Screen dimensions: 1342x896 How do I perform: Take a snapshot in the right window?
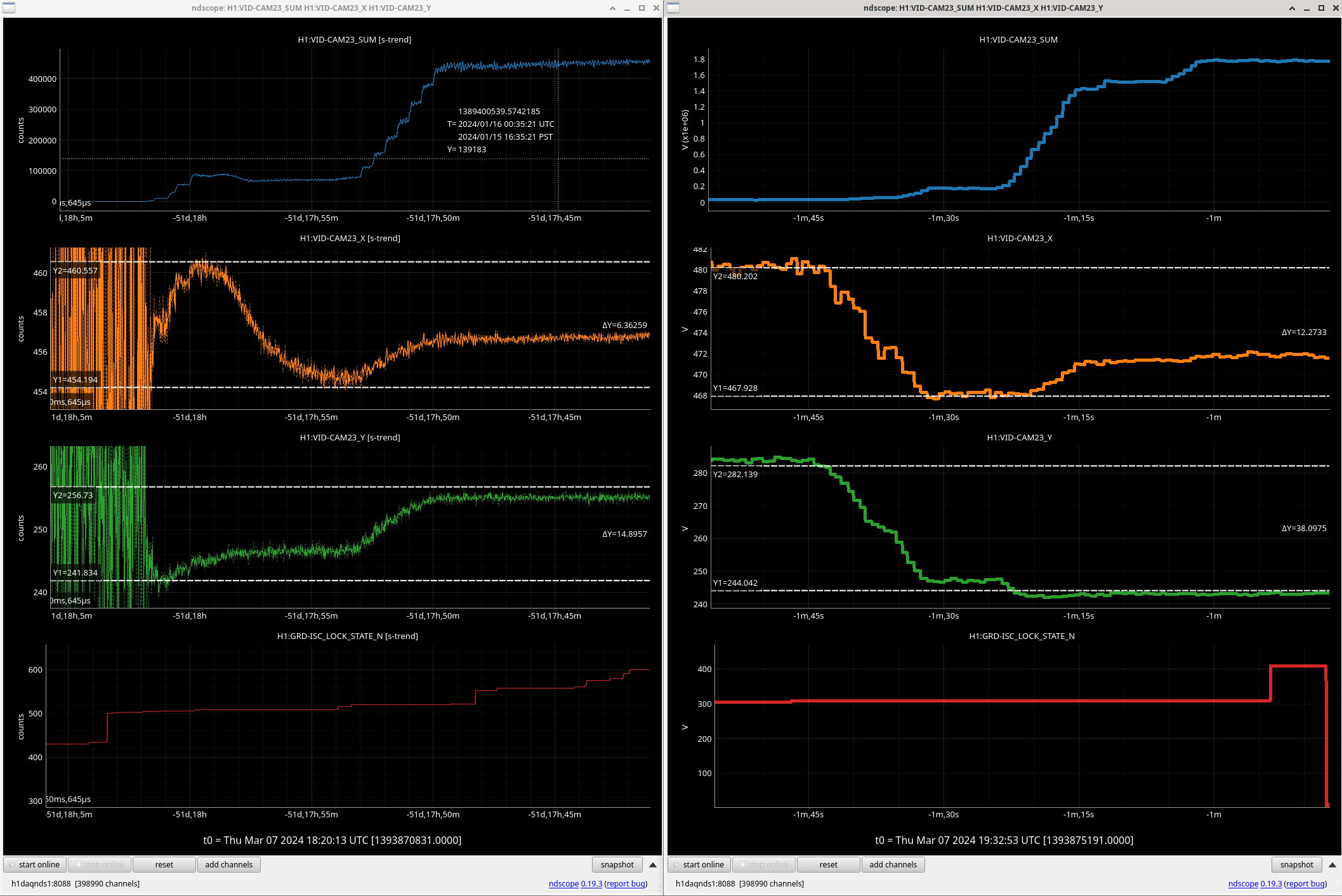coord(1296,864)
